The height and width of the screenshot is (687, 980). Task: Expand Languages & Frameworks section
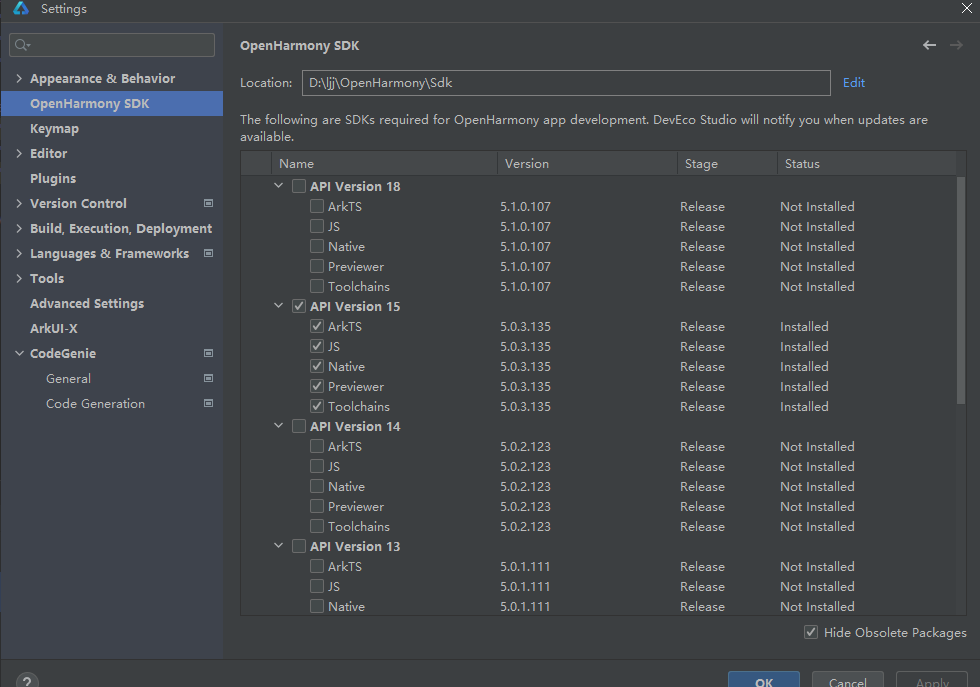19,253
